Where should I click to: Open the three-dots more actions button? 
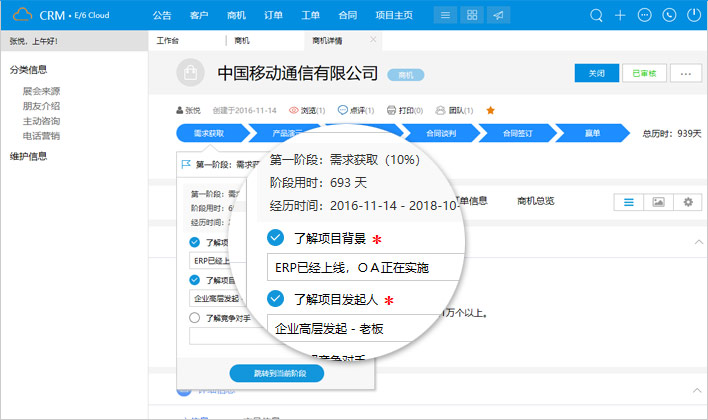pos(685,73)
